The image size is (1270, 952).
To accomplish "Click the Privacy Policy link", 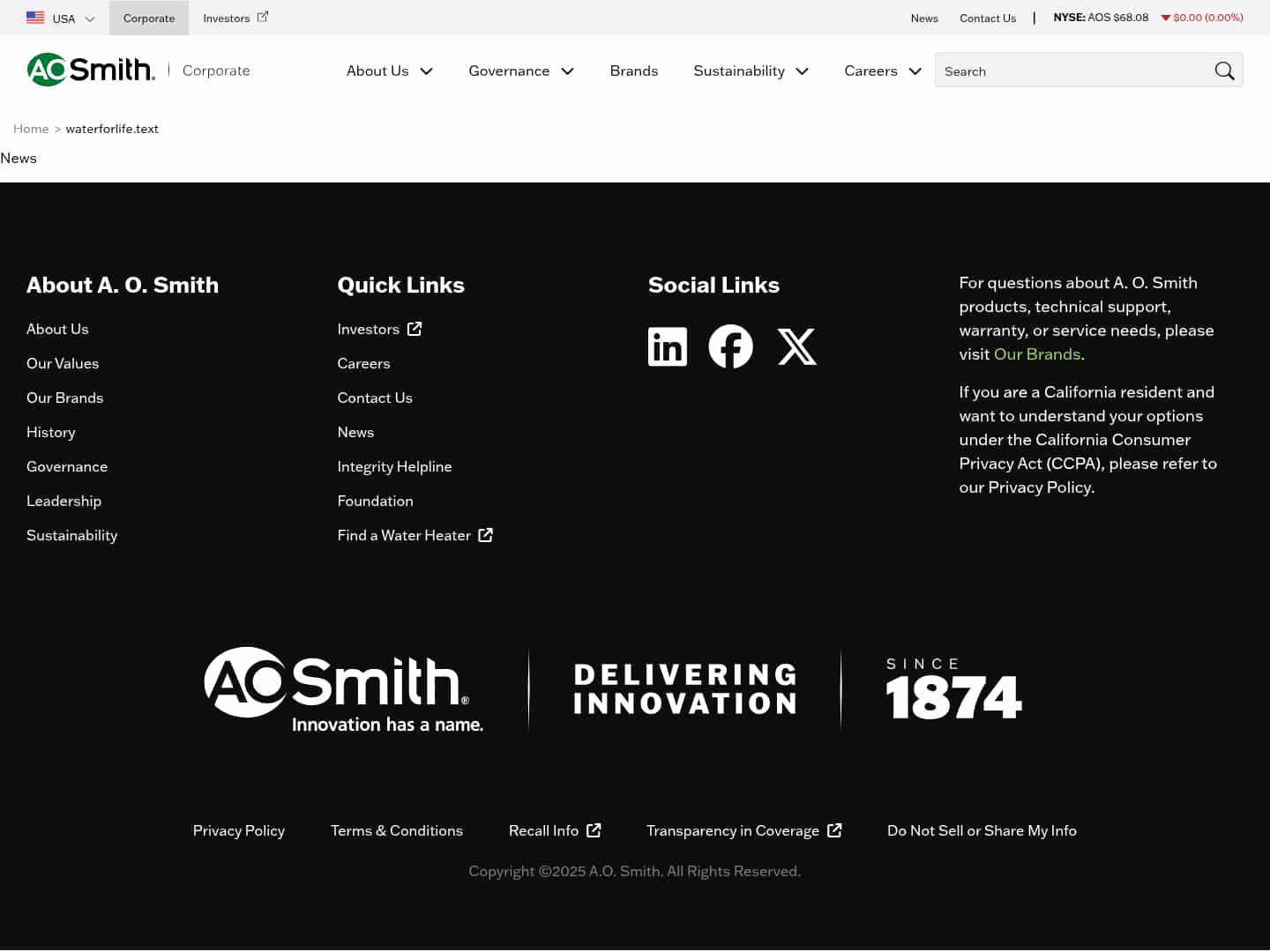I will tap(238, 829).
